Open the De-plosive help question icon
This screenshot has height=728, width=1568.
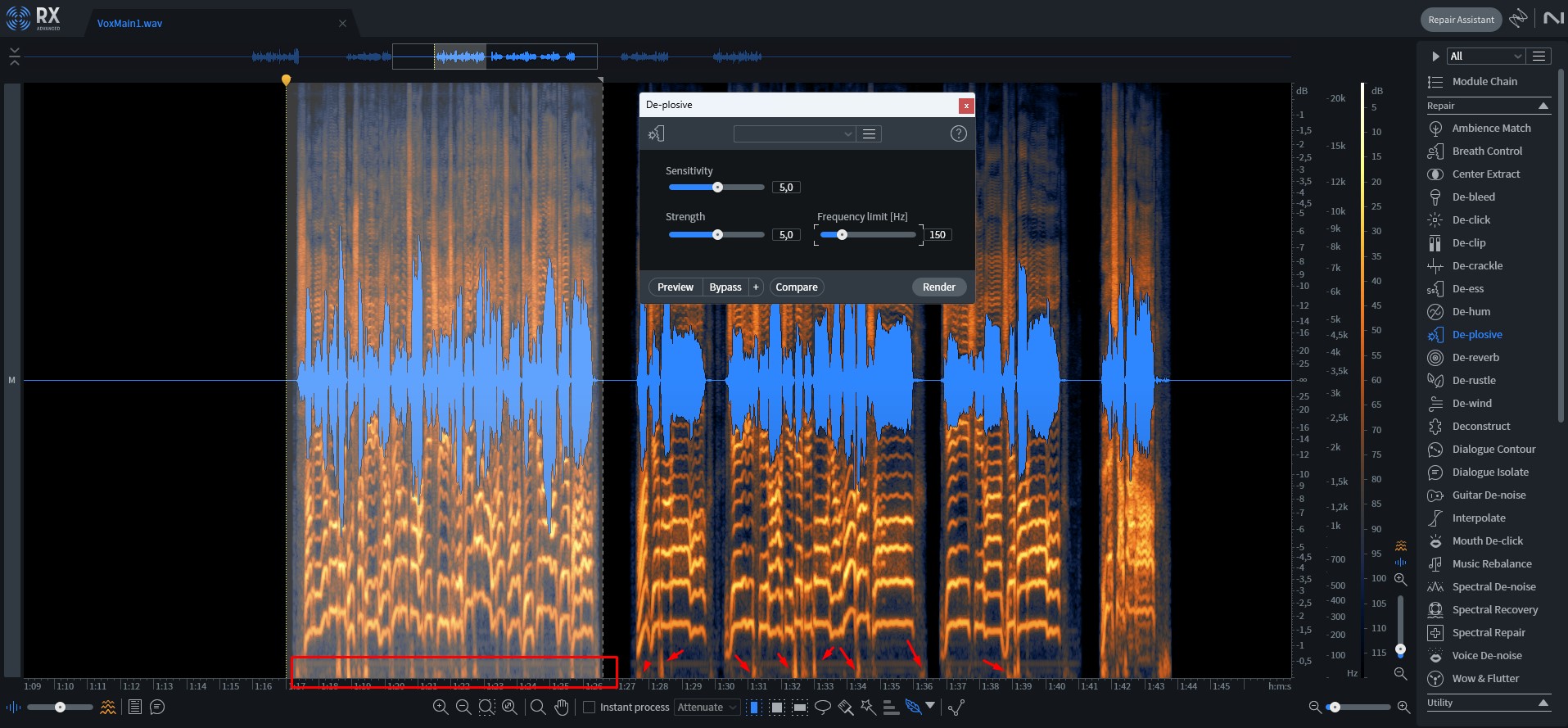tap(958, 133)
